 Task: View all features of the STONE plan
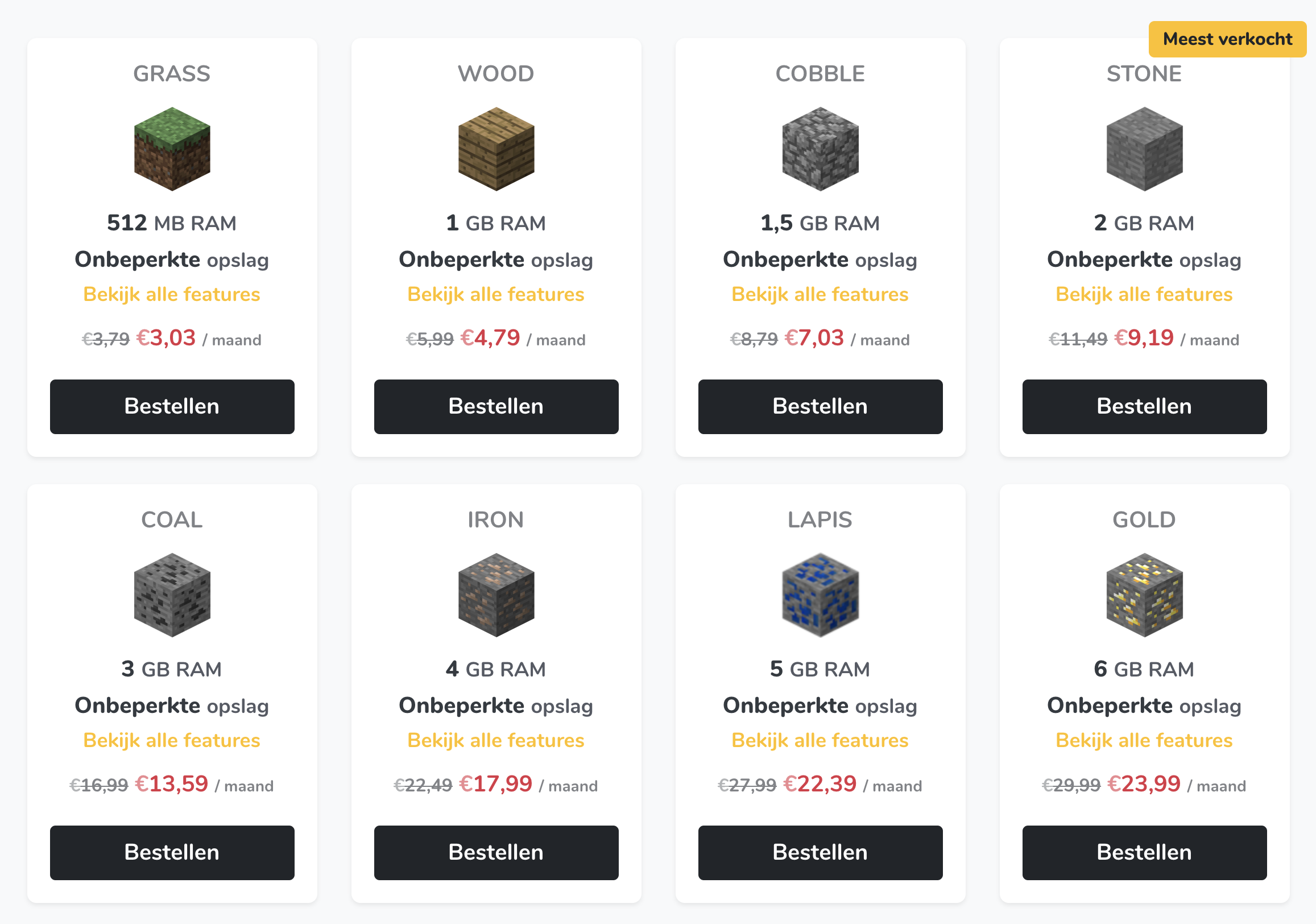[x=1144, y=294]
